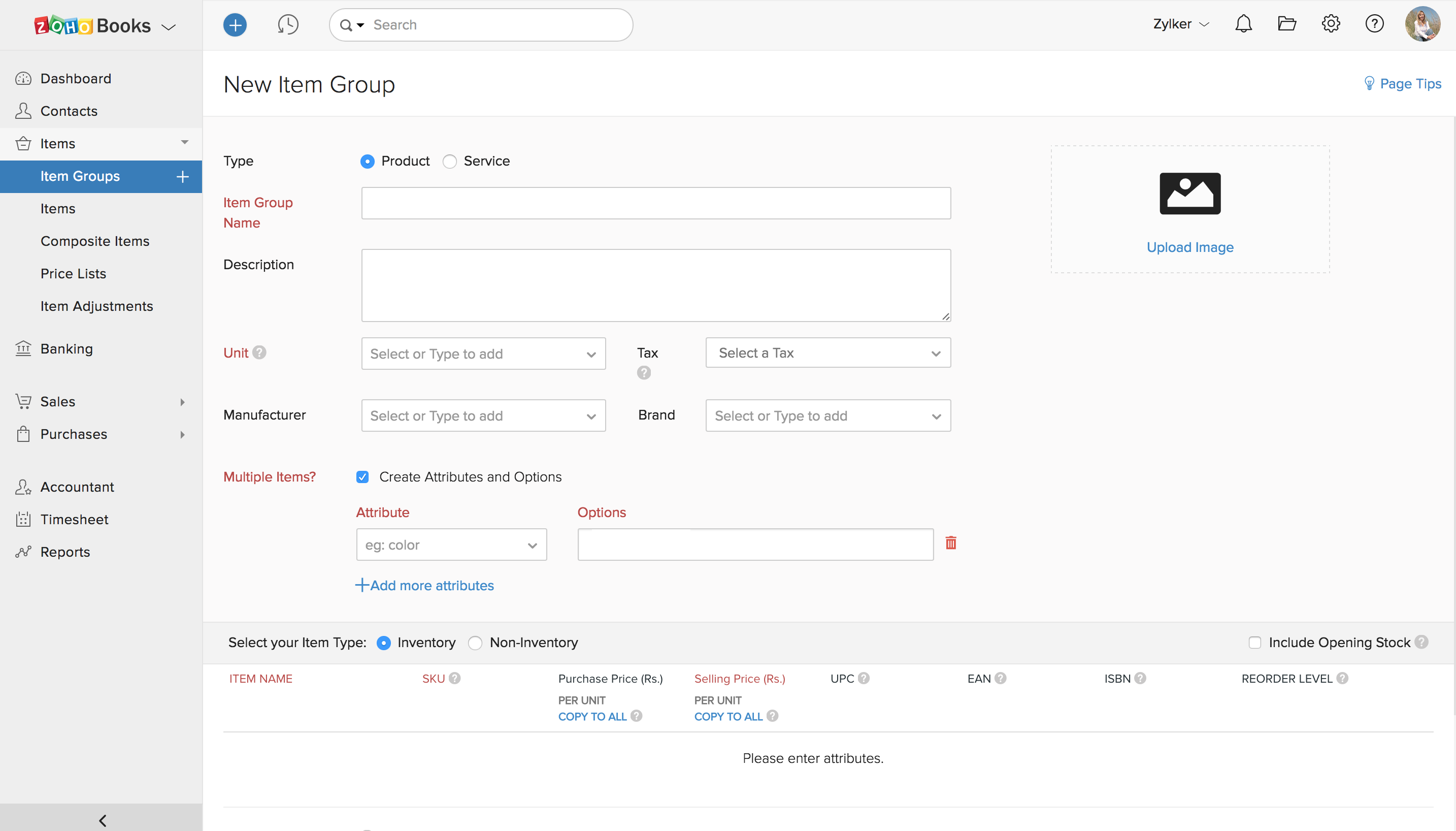Open the Reports section in sidebar
Viewport: 1456px width, 831px height.
pos(65,551)
